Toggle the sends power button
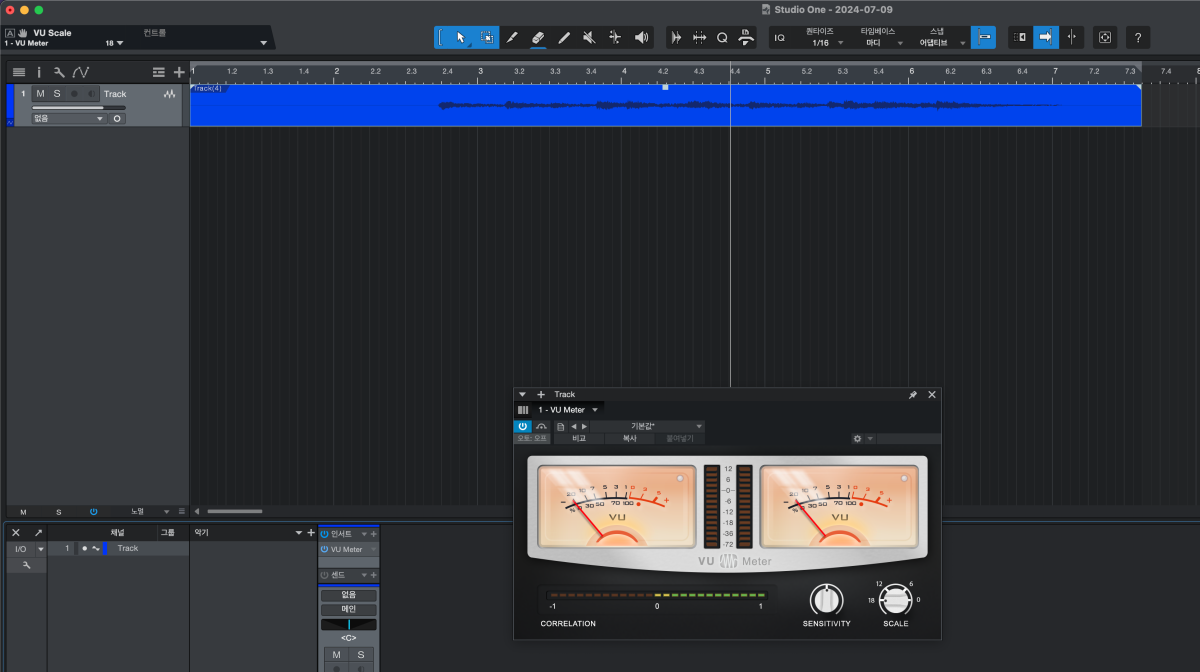 325,575
